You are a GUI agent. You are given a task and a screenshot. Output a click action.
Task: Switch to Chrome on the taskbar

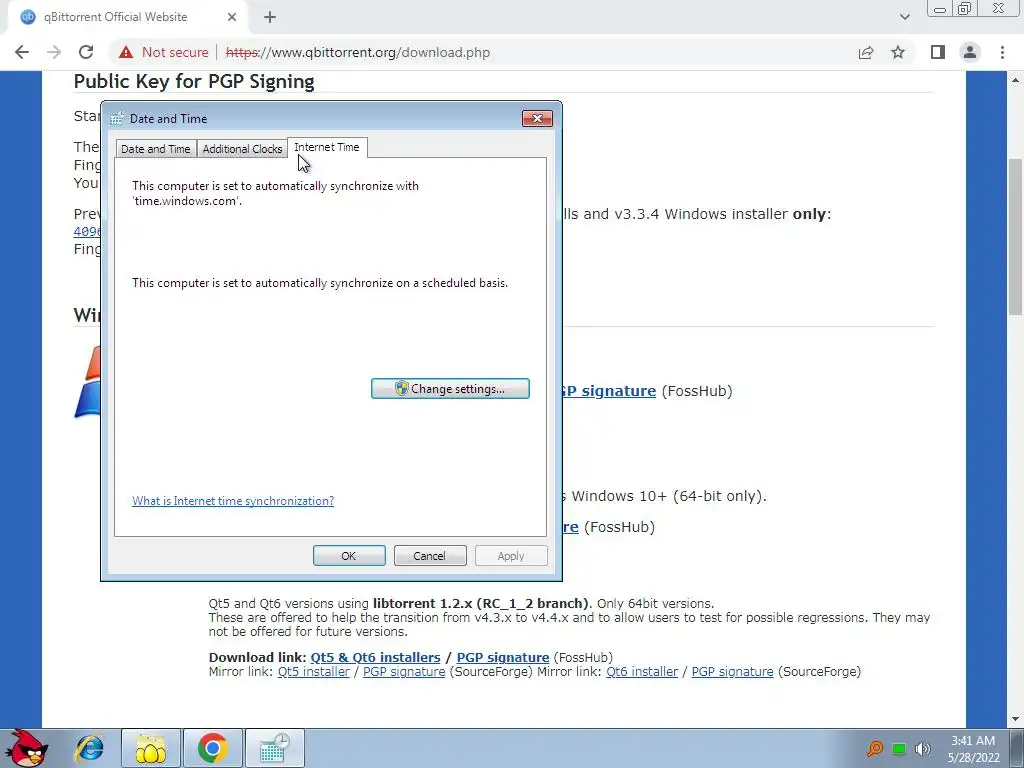[x=212, y=748]
